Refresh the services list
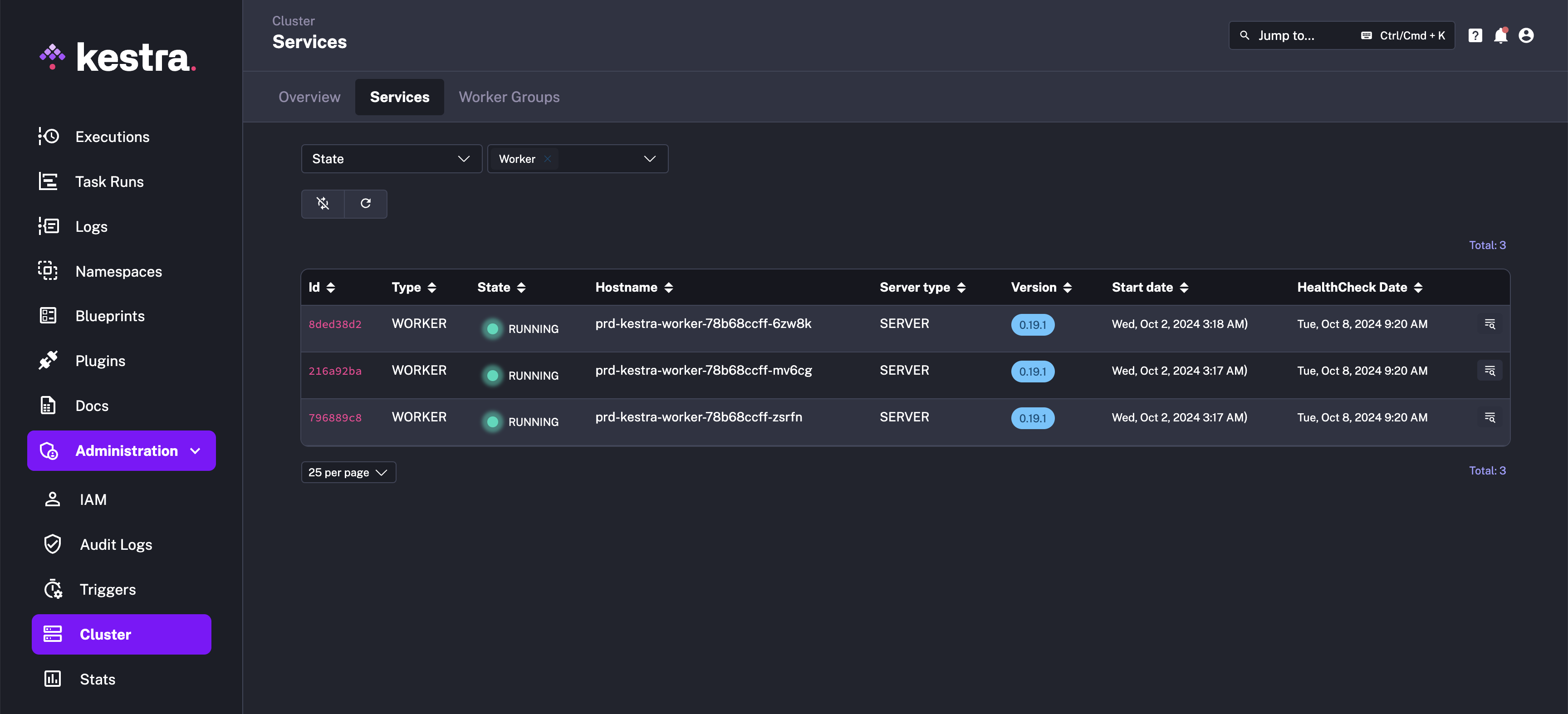1568x714 pixels. 366,203
